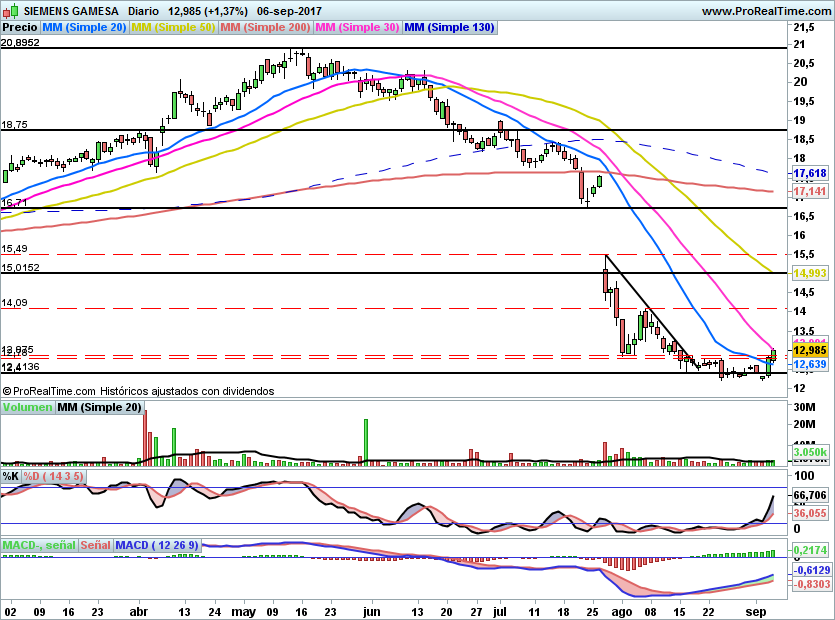
Task: Select the MACD-, señal histogram label
Action: pos(39,545)
